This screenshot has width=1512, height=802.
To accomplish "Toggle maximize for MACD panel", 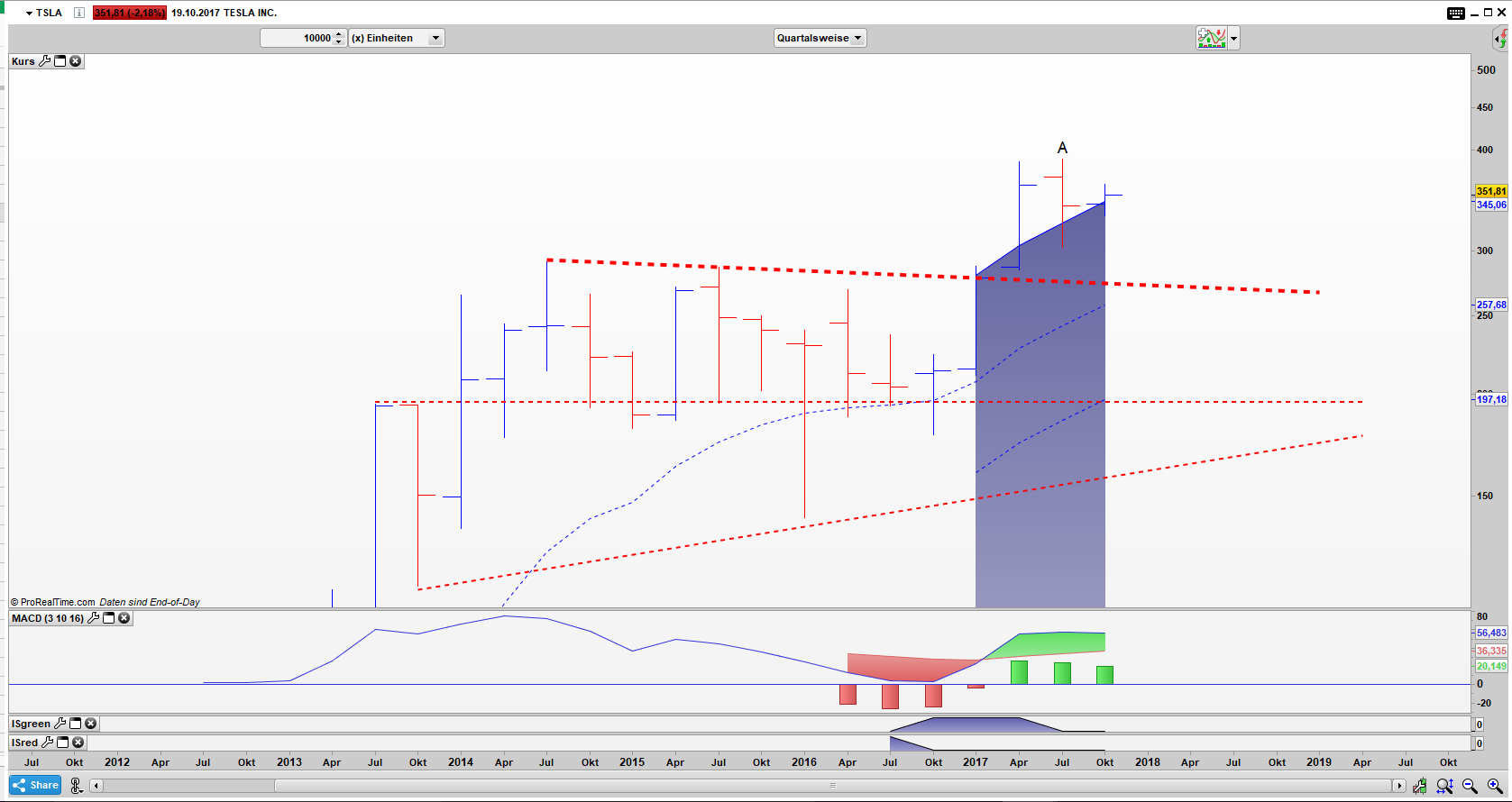I will pos(109,618).
